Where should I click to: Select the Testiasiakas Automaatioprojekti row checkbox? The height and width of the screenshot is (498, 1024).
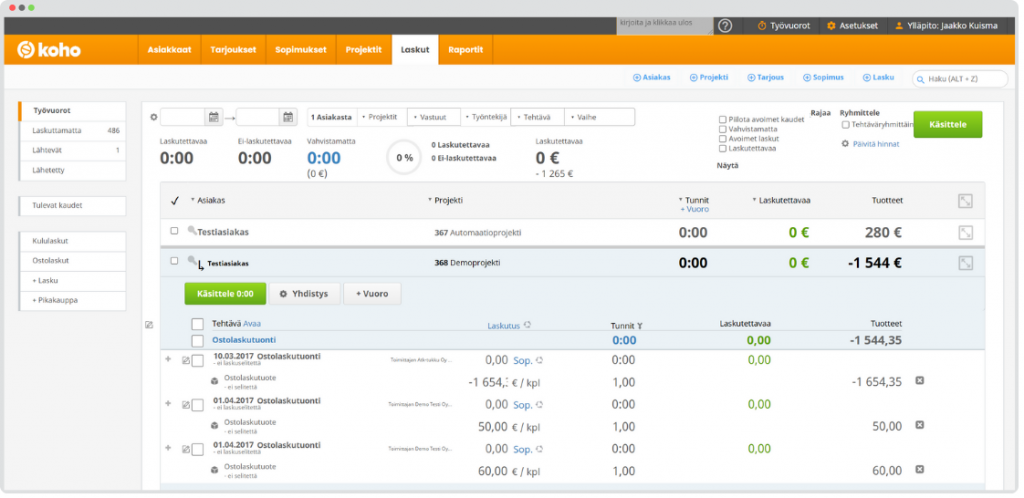(x=174, y=231)
